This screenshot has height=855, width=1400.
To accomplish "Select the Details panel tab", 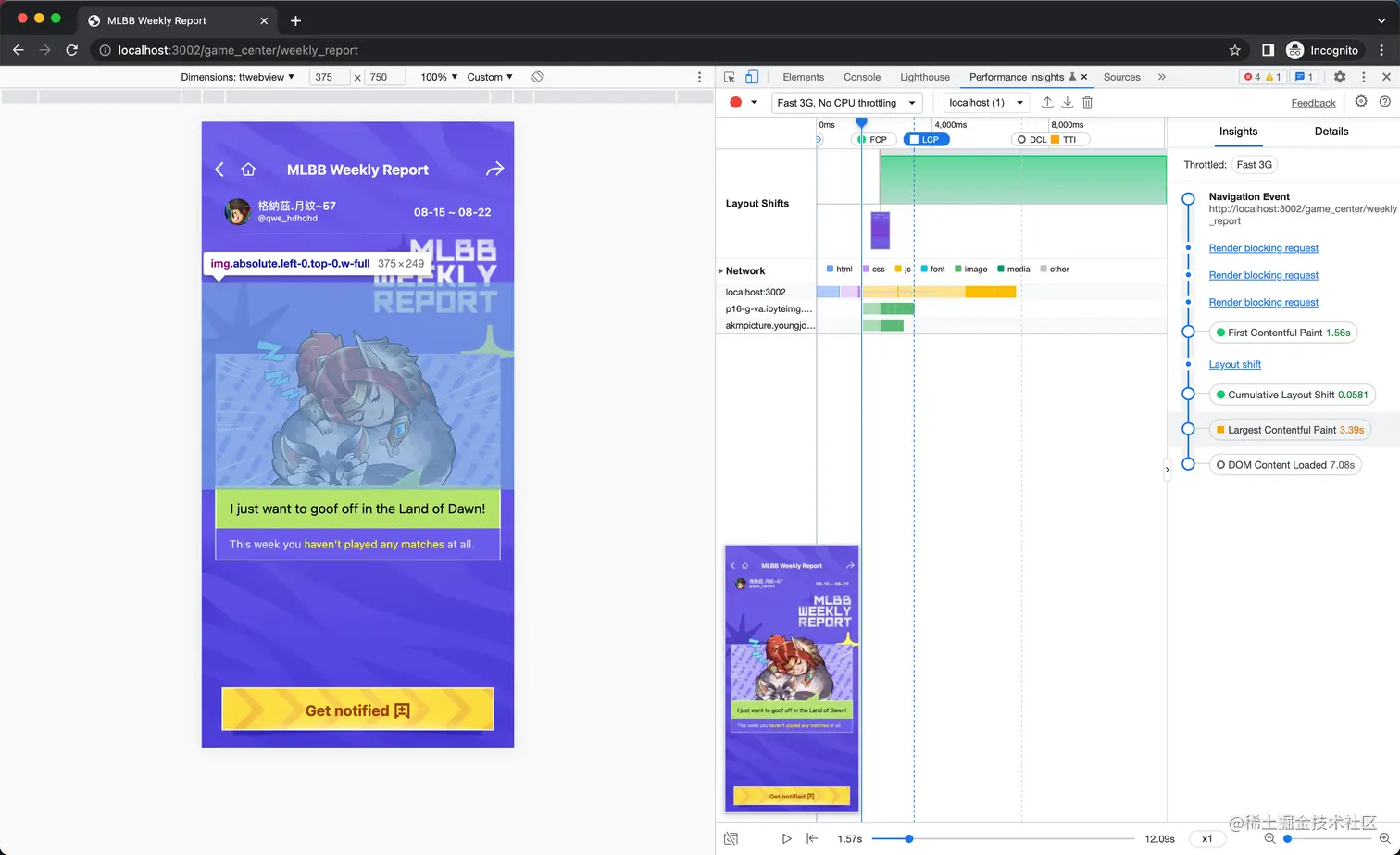I will click(1331, 132).
